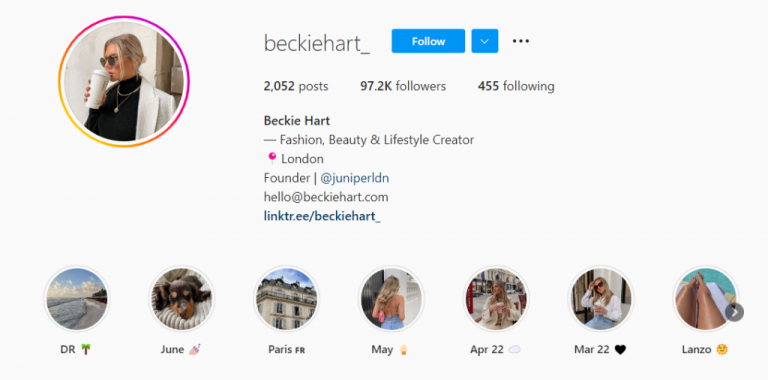
Task: Open the Mar 22 story highlight
Action: click(x=601, y=299)
